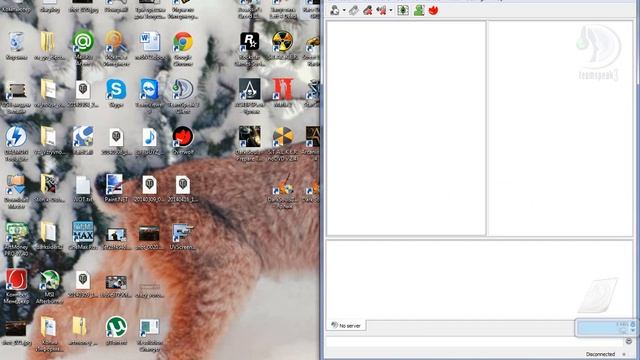The width and height of the screenshot is (640, 360).
Task: Open the dropdown arrow beside the speaker icon
Action: pyautogui.click(x=391, y=11)
